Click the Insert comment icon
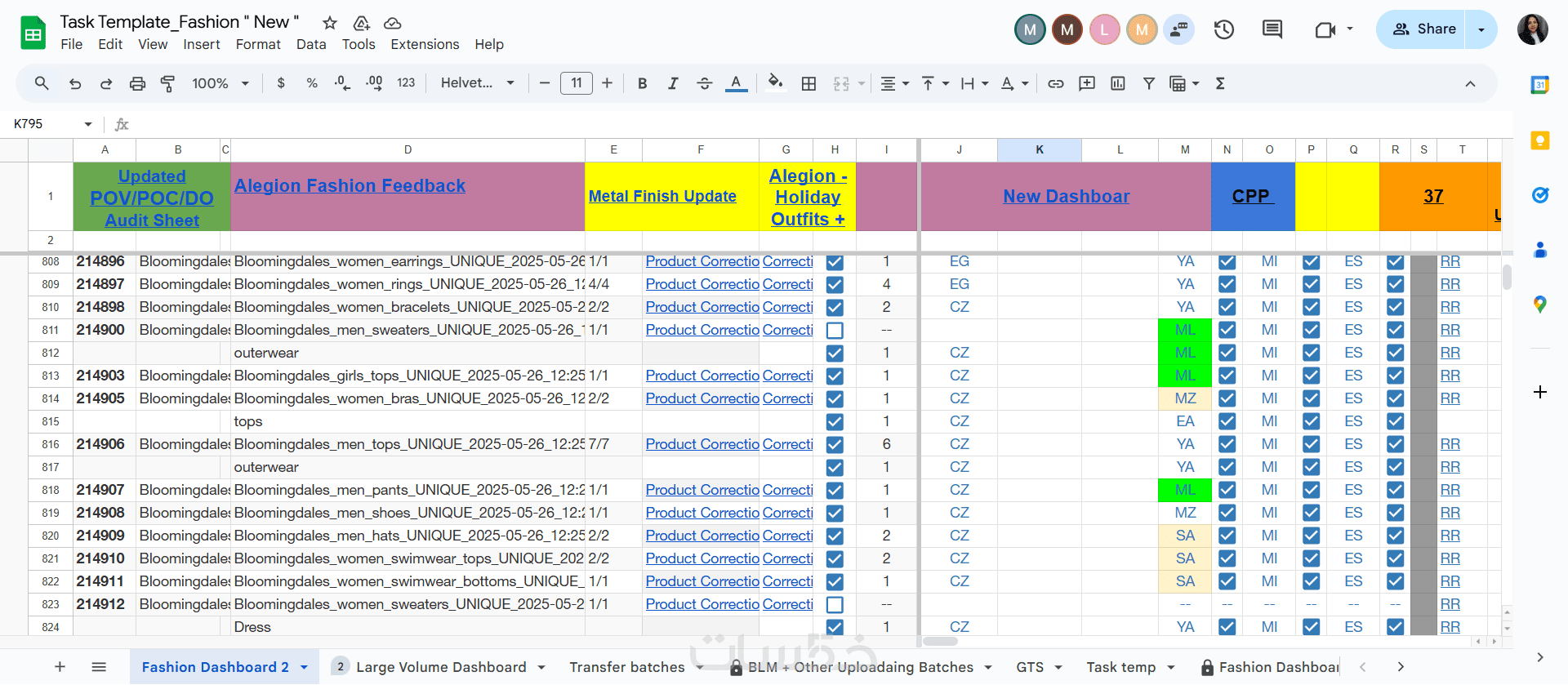This screenshot has width=1568, height=685. click(1087, 83)
